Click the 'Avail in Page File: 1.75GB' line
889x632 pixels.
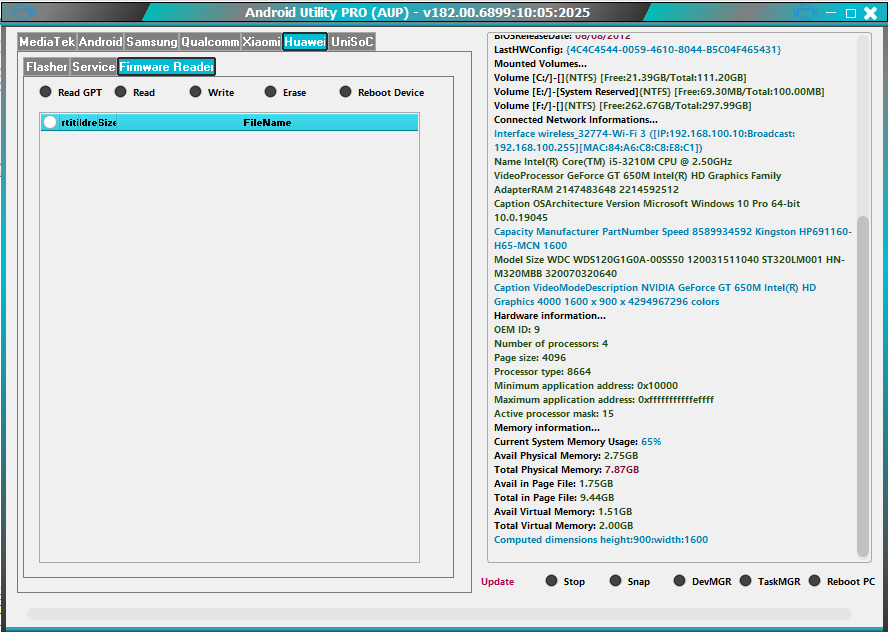click(x=553, y=483)
